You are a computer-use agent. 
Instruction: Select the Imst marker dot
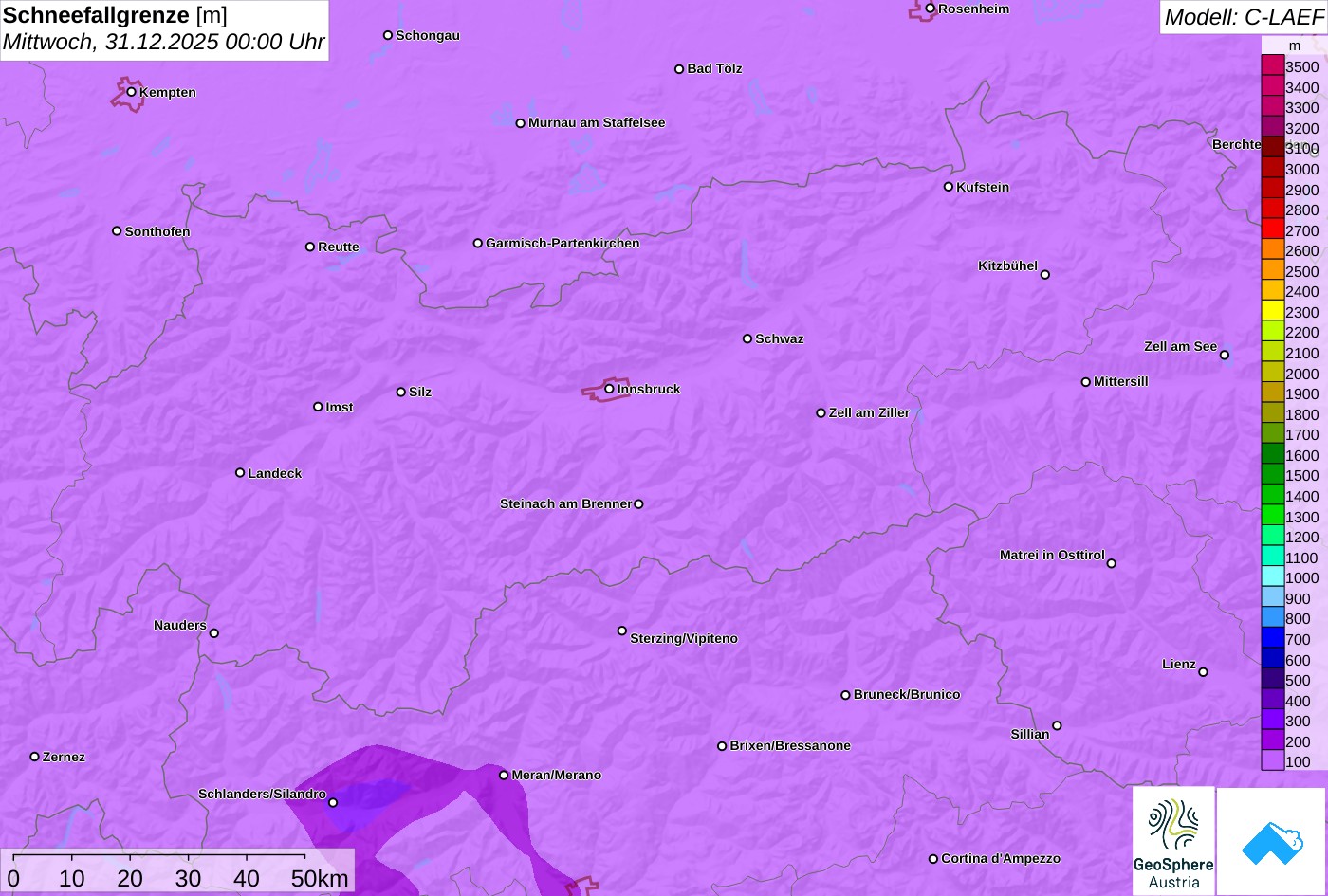click(x=318, y=407)
